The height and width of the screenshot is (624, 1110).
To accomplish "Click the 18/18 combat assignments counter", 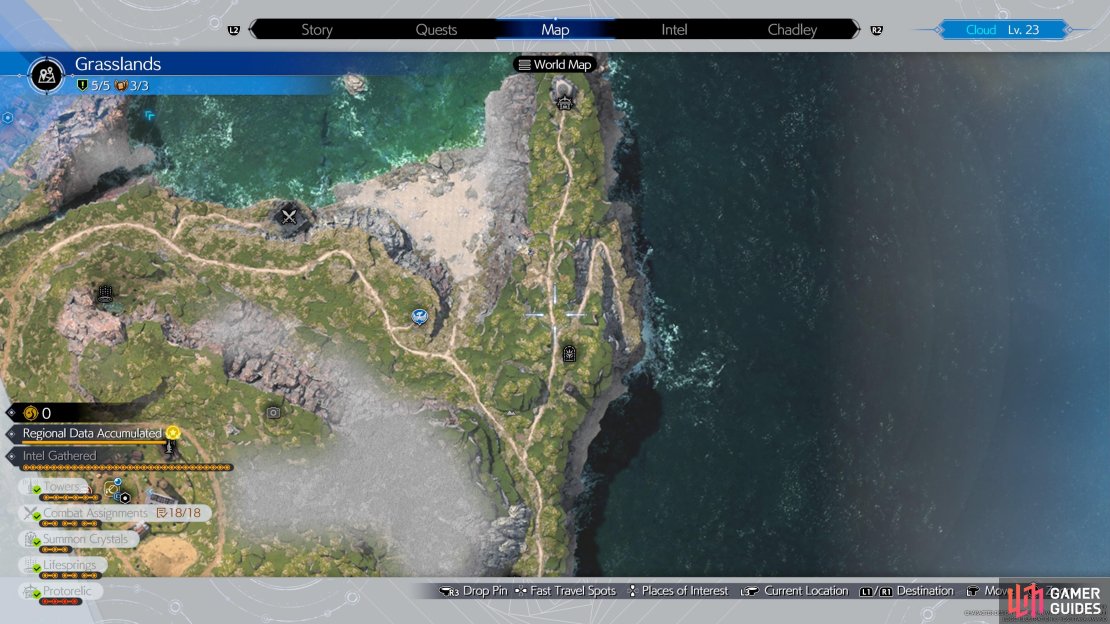I will 179,513.
